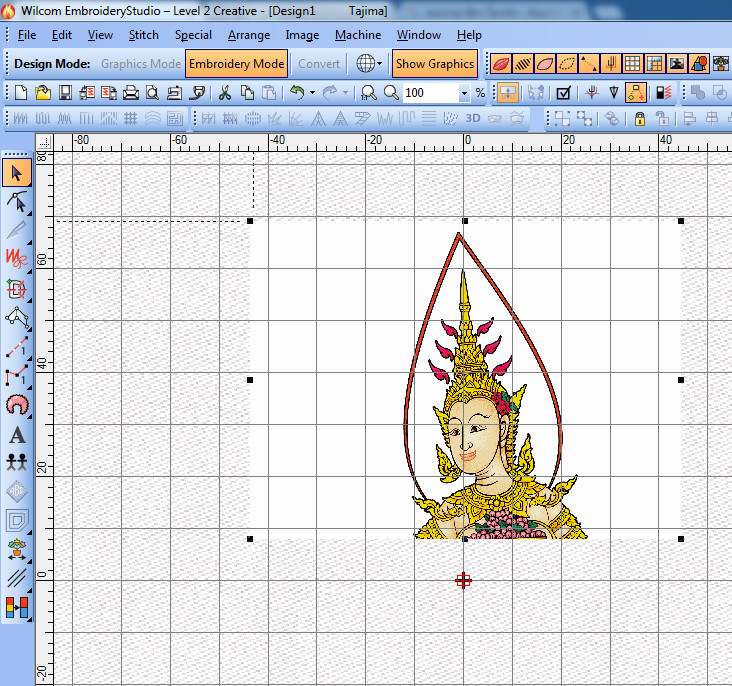Viewport: 732px width, 686px height.
Task: Toggle show vector shapes icon
Action: pos(699,64)
